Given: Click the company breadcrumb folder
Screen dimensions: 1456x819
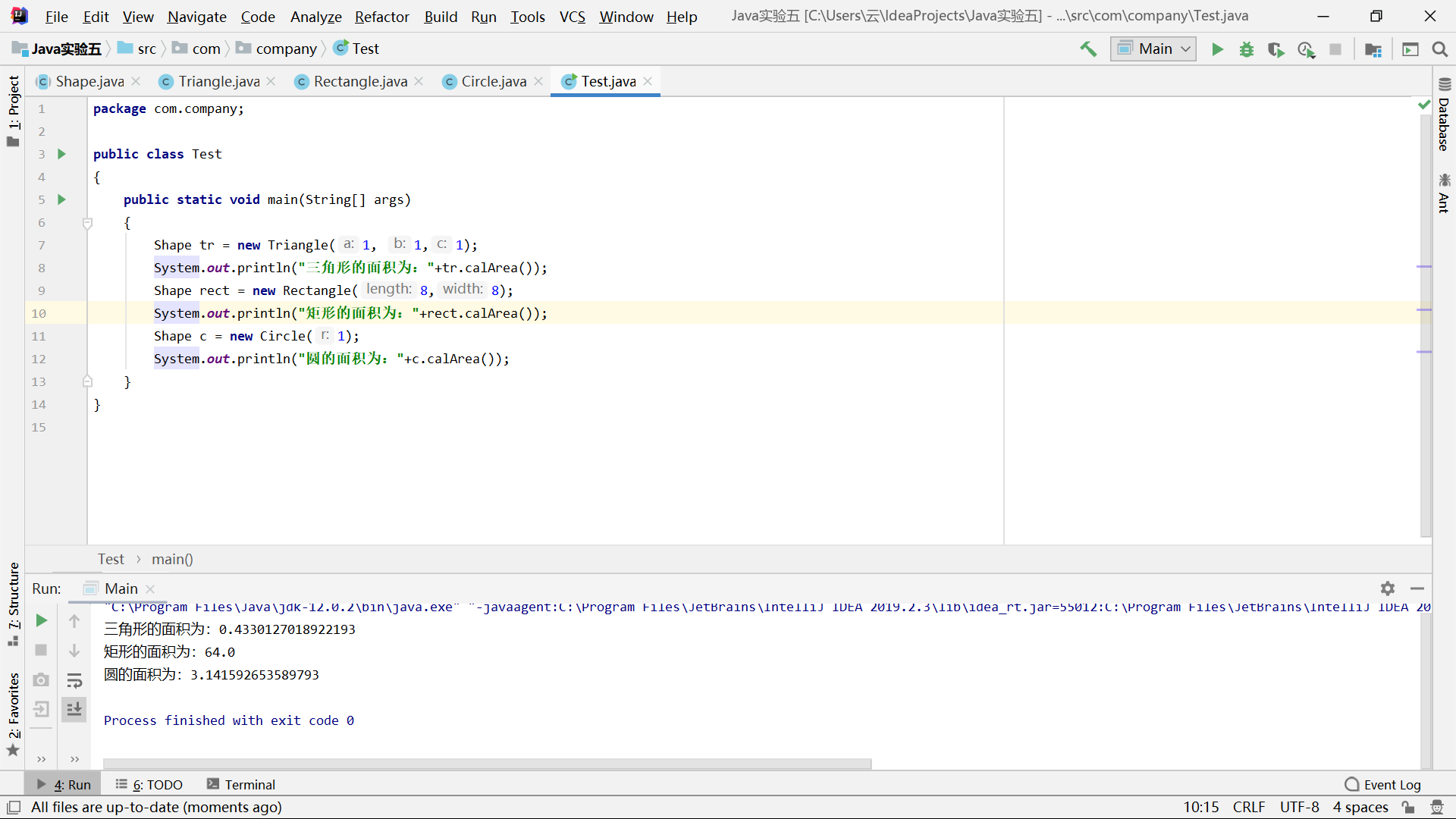Looking at the screenshot, I should (x=277, y=49).
